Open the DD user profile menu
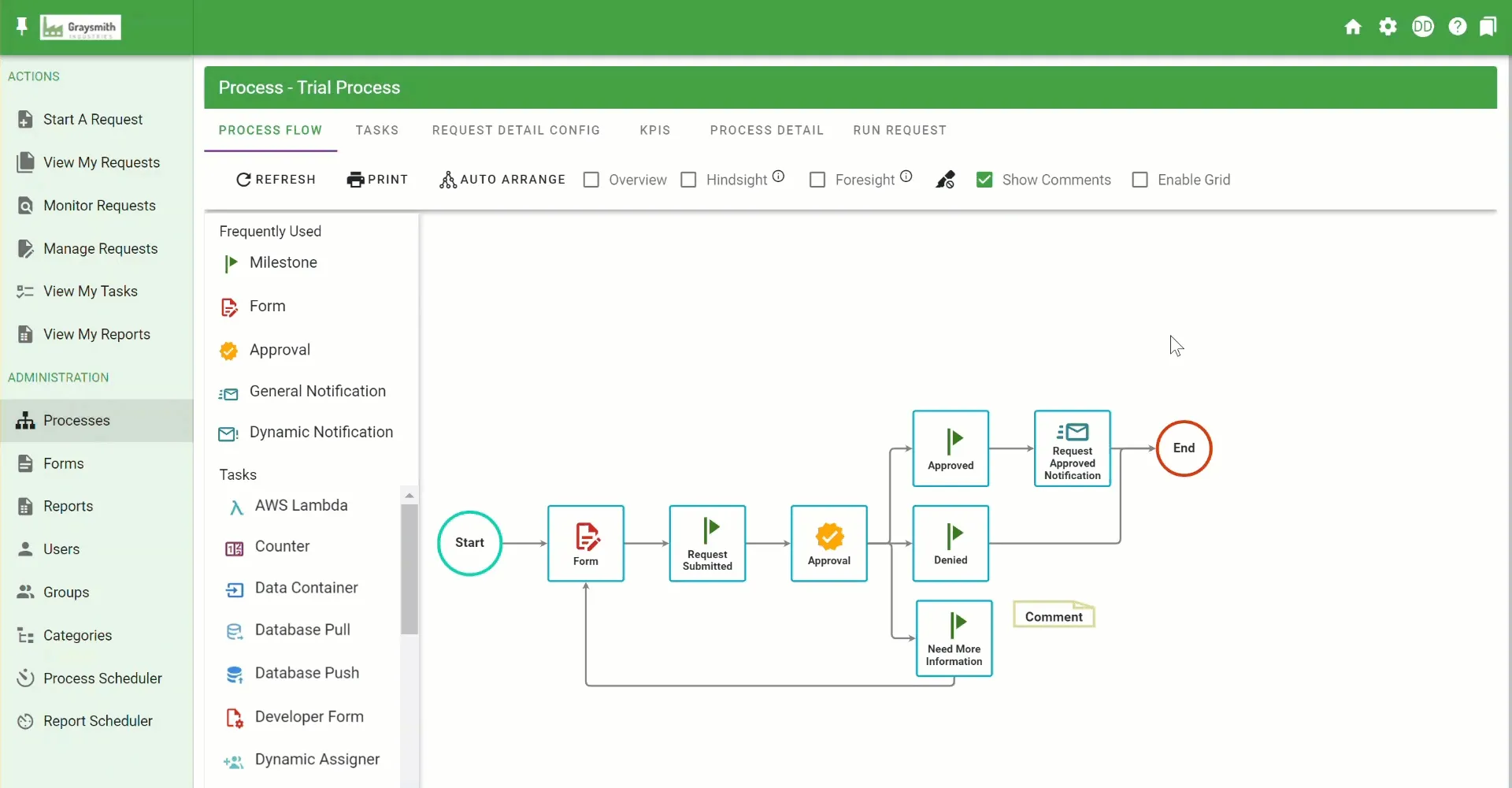Image resolution: width=1512 pixels, height=788 pixels. pos(1422,28)
